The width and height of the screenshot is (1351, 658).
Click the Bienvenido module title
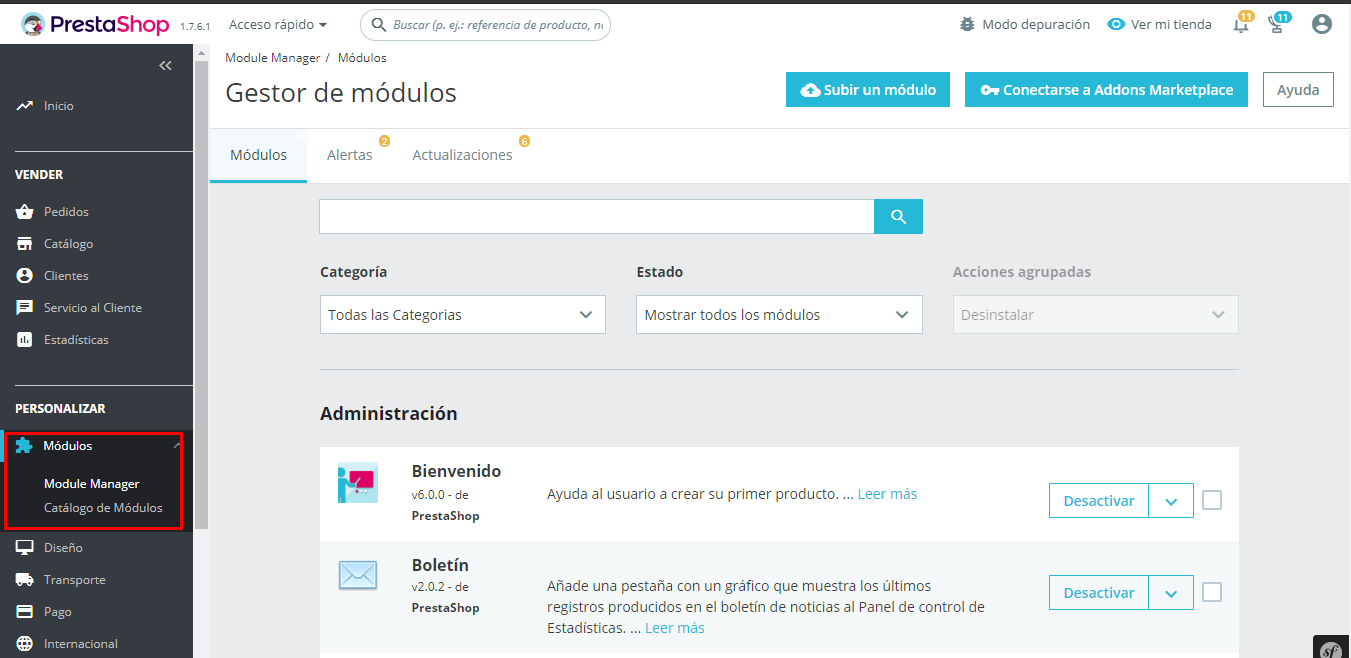[x=456, y=471]
